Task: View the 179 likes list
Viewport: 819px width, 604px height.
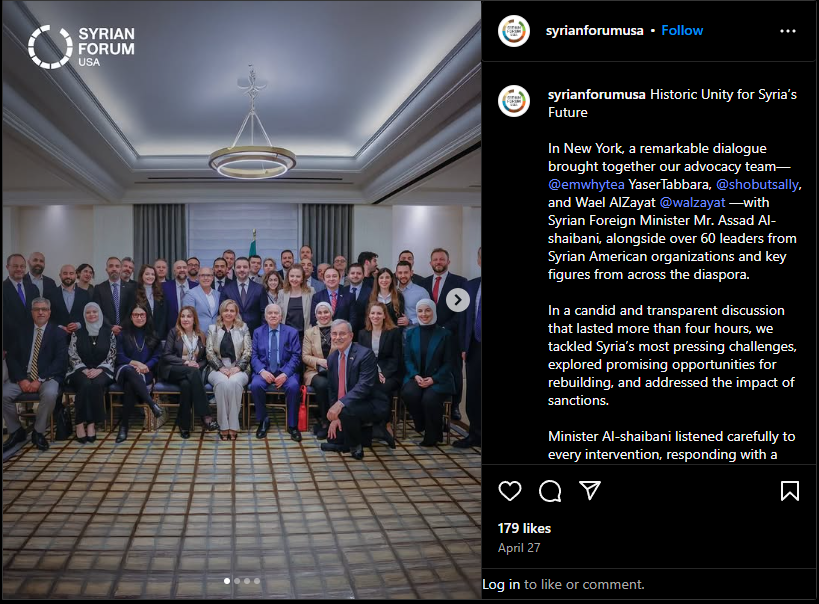Action: coord(524,528)
